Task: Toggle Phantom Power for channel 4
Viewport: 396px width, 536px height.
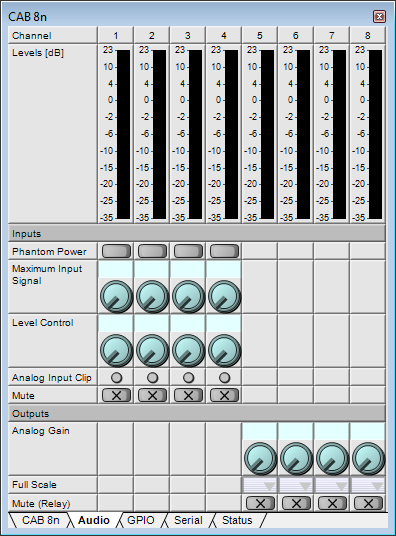Action: pos(224,251)
